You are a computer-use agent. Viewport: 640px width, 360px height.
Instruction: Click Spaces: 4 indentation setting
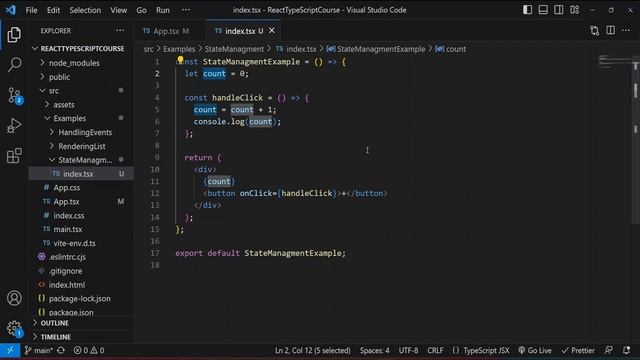(374, 350)
